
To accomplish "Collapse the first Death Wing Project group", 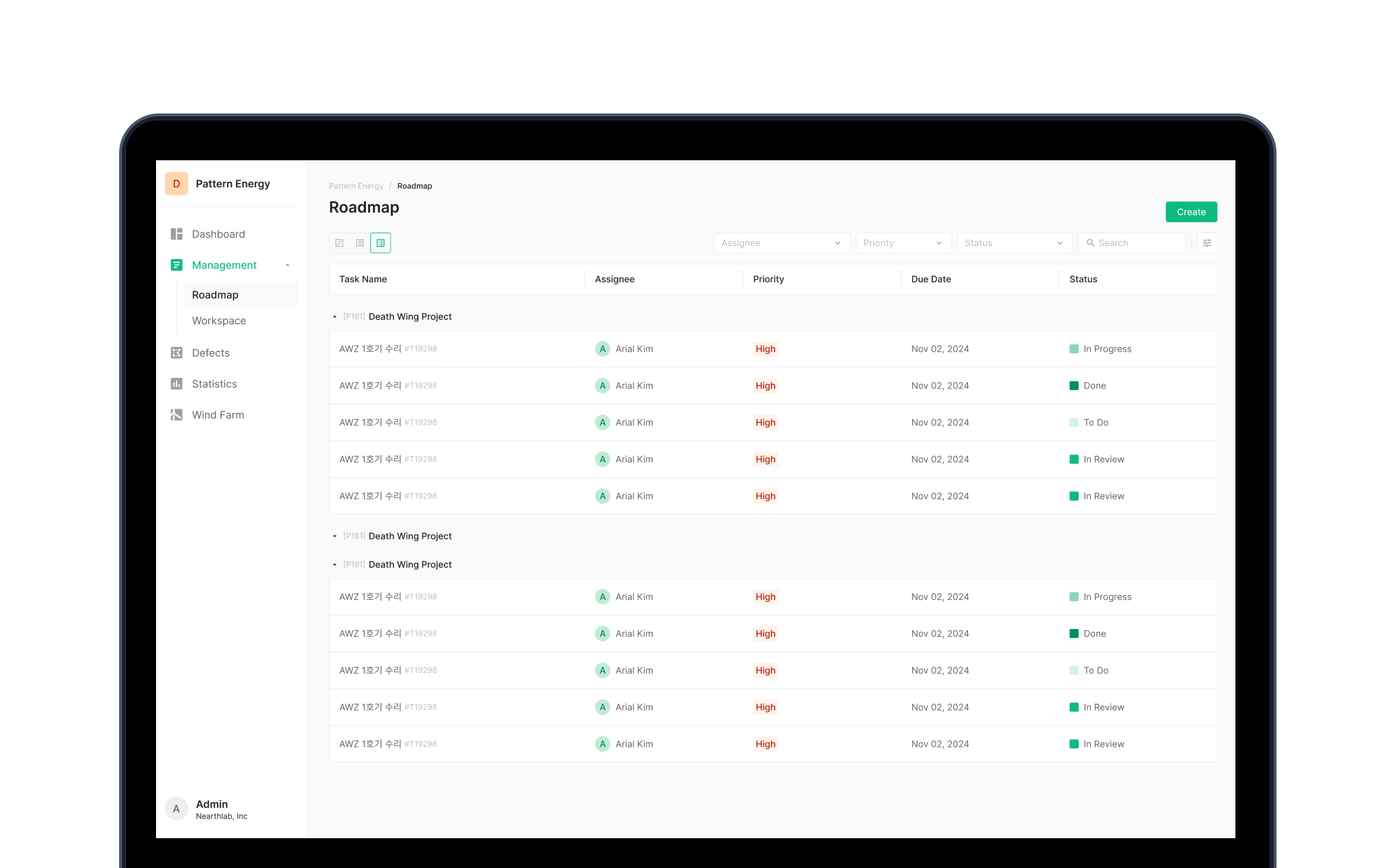I will point(334,316).
